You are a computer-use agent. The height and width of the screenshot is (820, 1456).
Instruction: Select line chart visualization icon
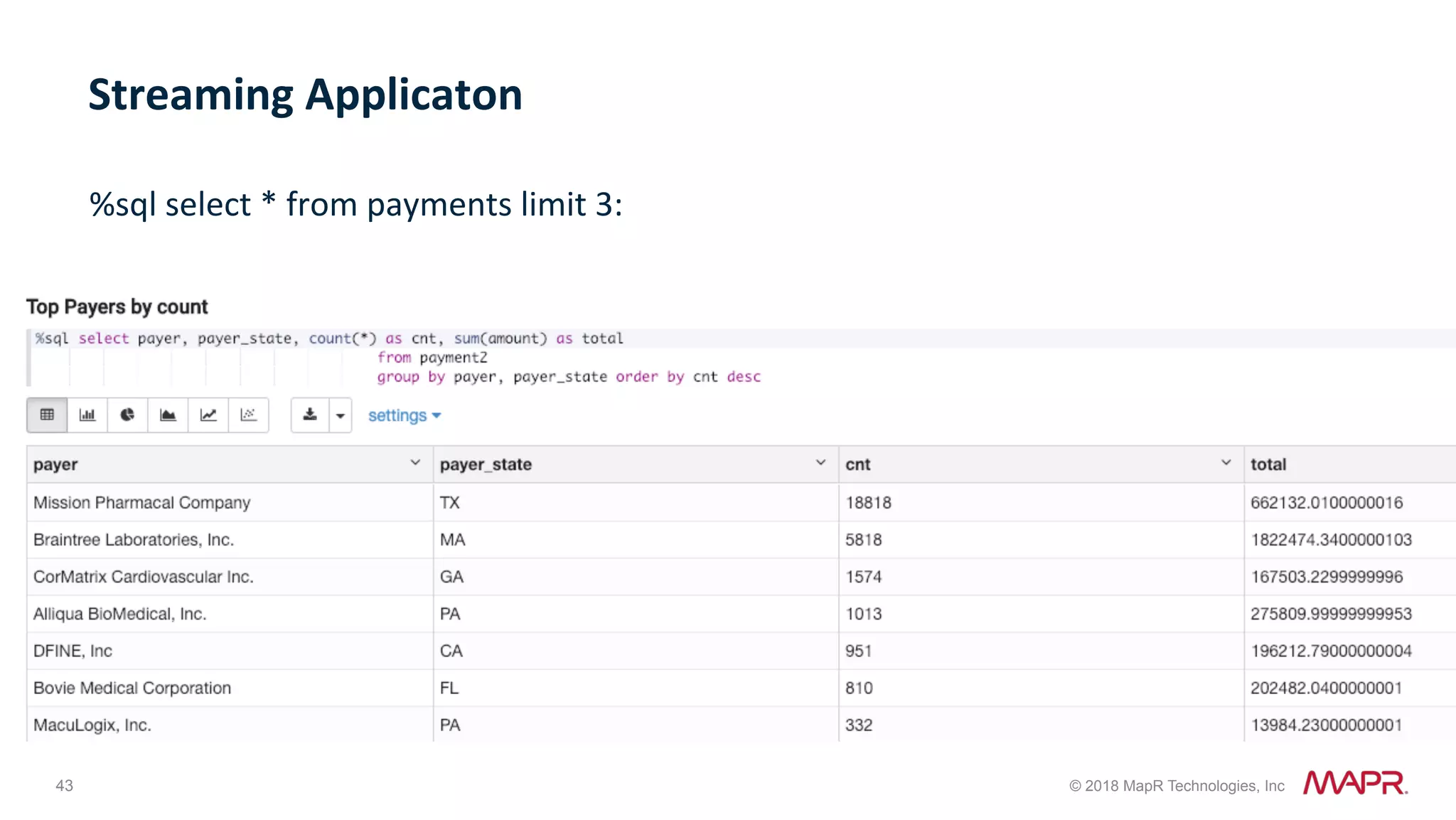(x=208, y=415)
